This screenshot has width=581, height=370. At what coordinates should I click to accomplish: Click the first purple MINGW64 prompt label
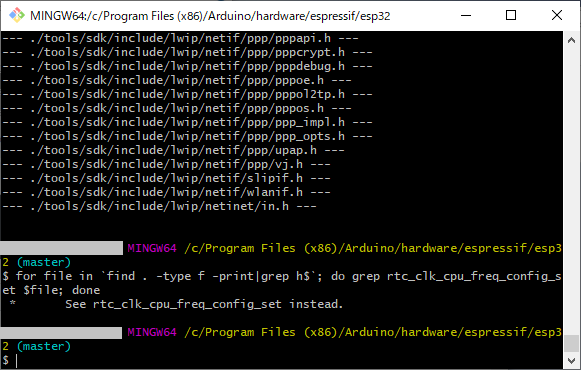(x=152, y=248)
